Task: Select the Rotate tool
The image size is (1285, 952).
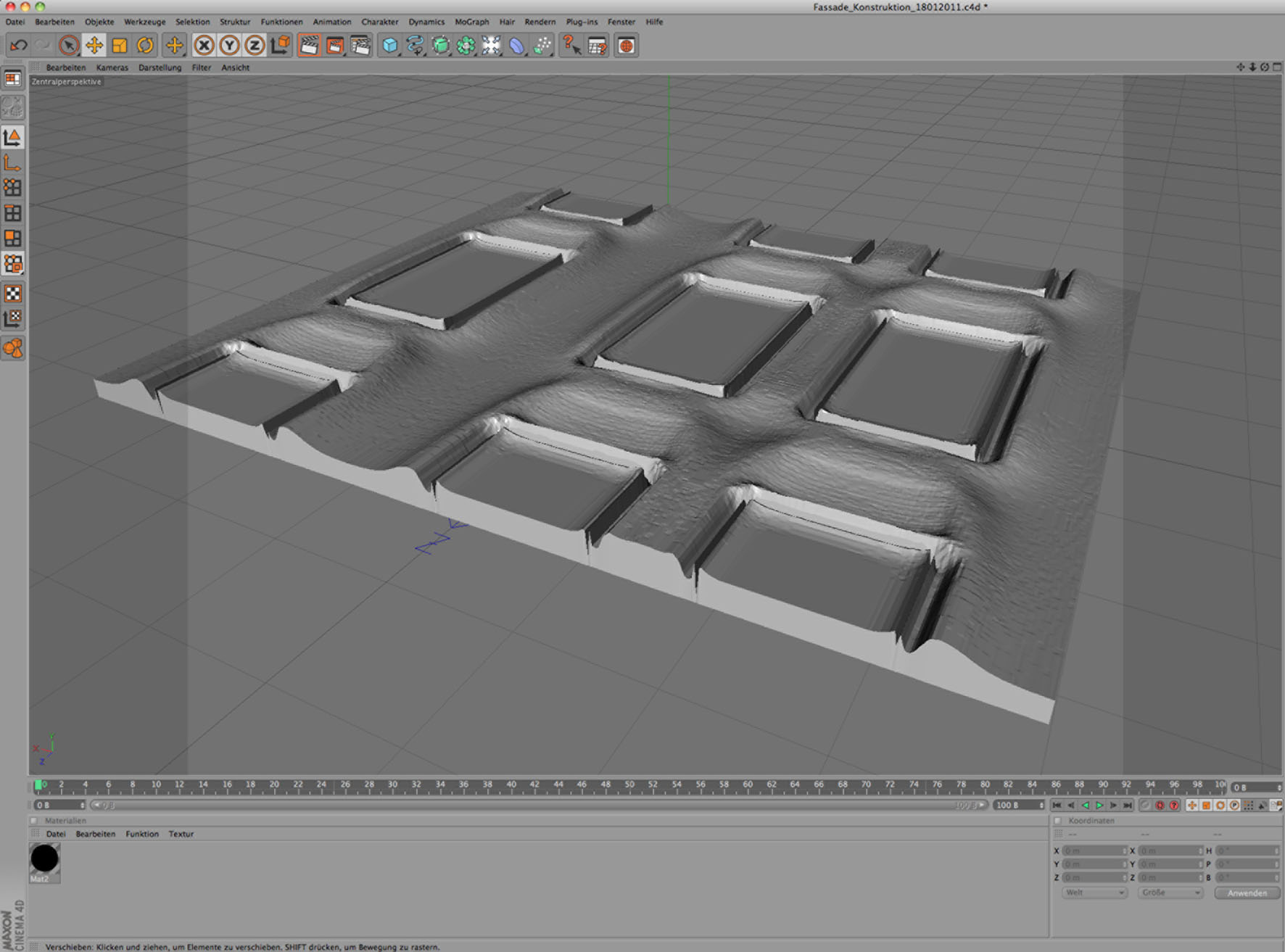Action: pyautogui.click(x=145, y=46)
